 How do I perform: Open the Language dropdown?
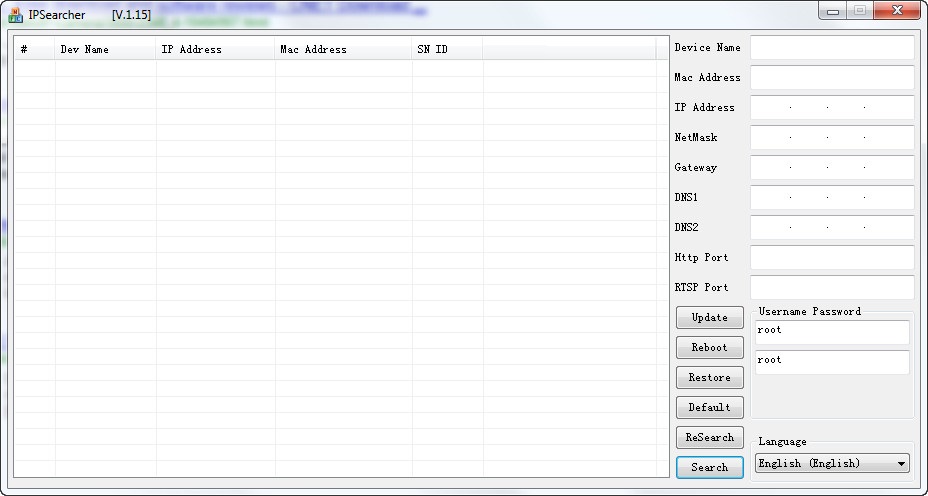click(832, 463)
